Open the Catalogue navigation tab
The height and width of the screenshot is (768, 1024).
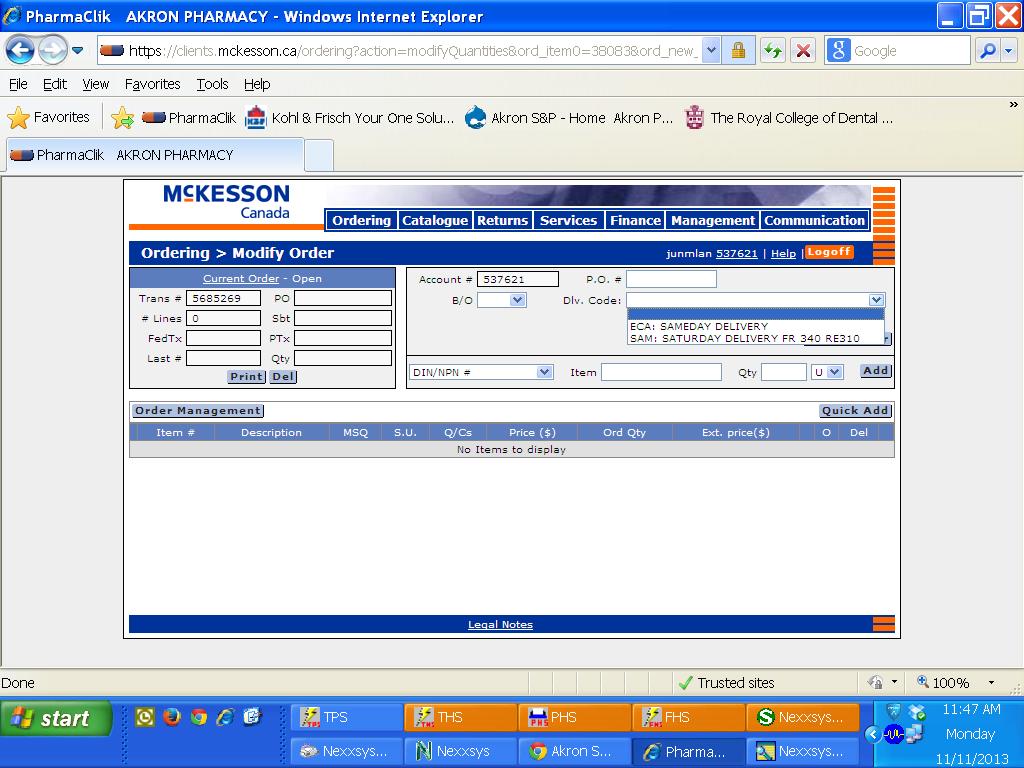point(434,220)
